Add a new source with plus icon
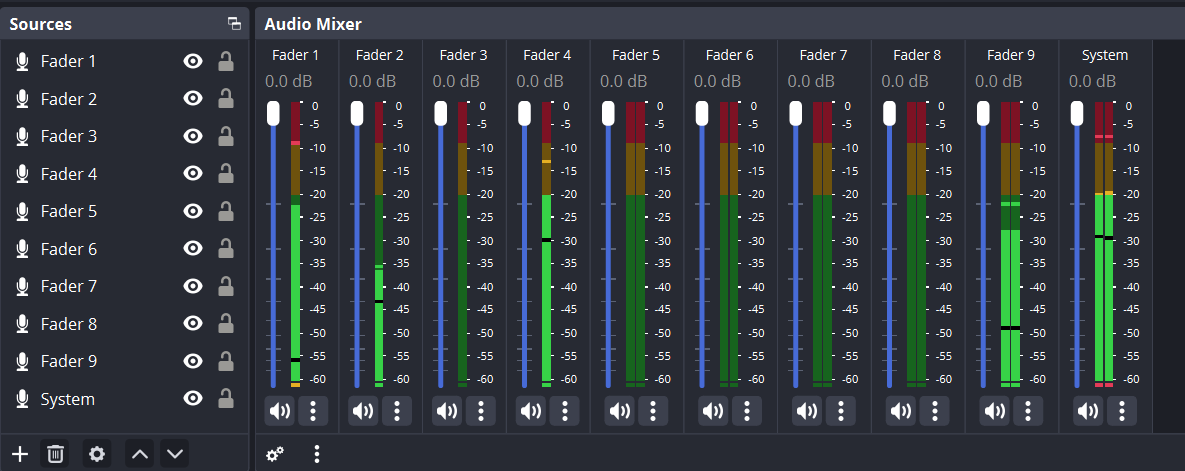Viewport: 1185px width, 471px height. pyautogui.click(x=20, y=454)
